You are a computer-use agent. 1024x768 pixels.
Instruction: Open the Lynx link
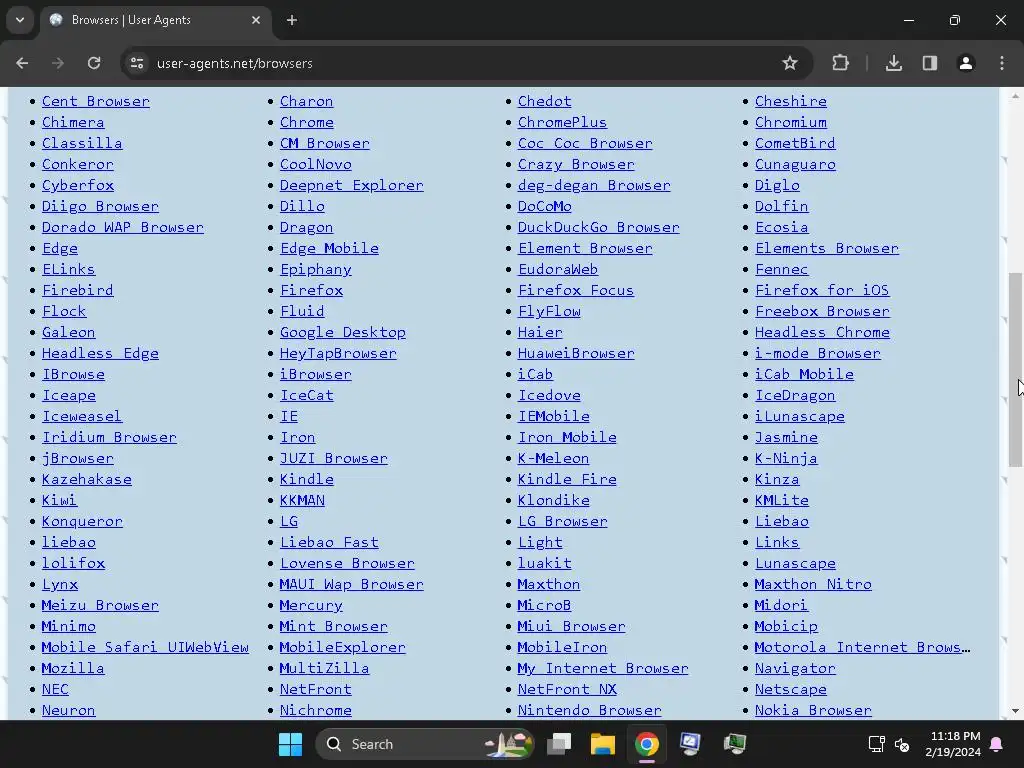click(x=60, y=584)
